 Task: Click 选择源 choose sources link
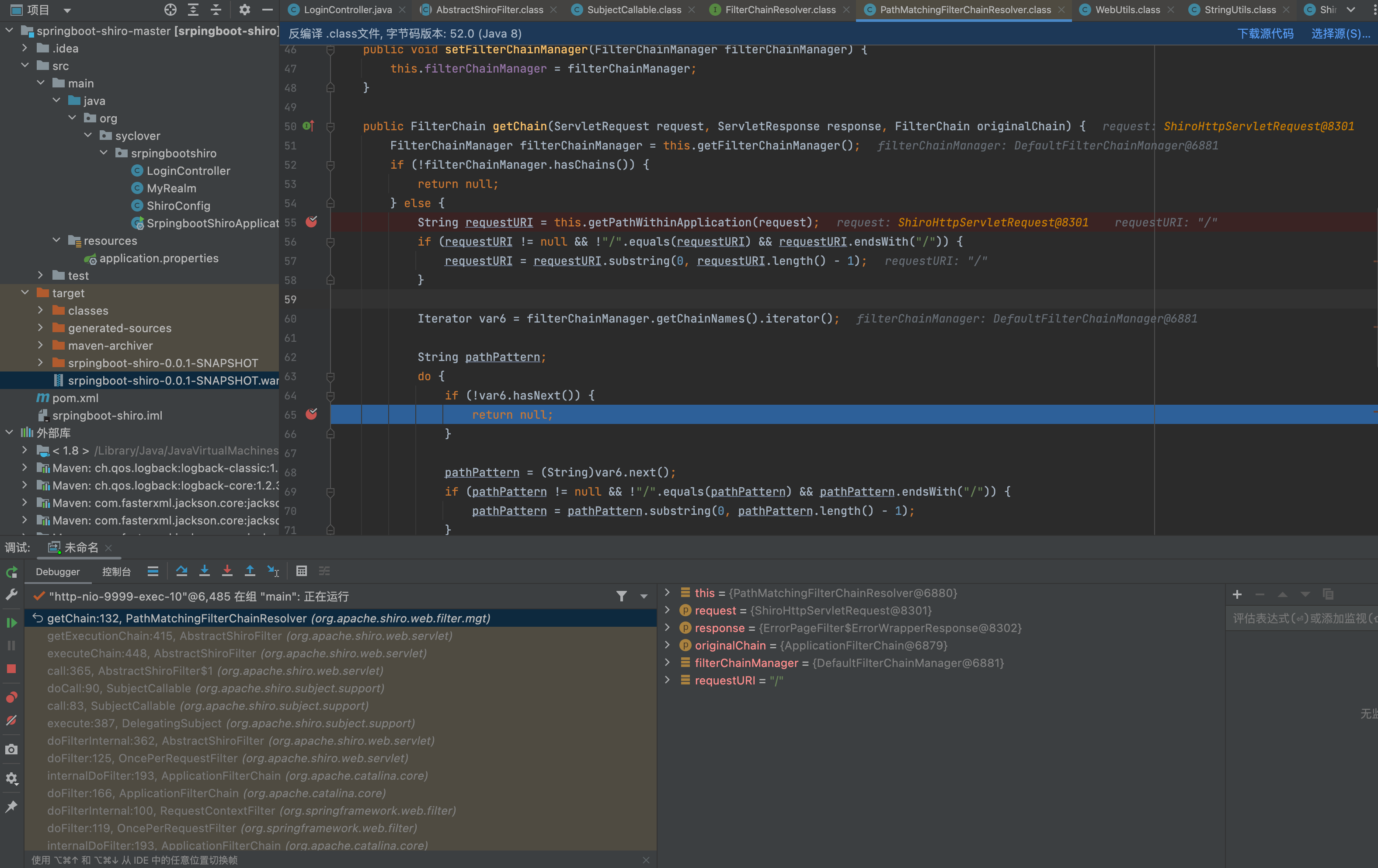coord(1341,33)
